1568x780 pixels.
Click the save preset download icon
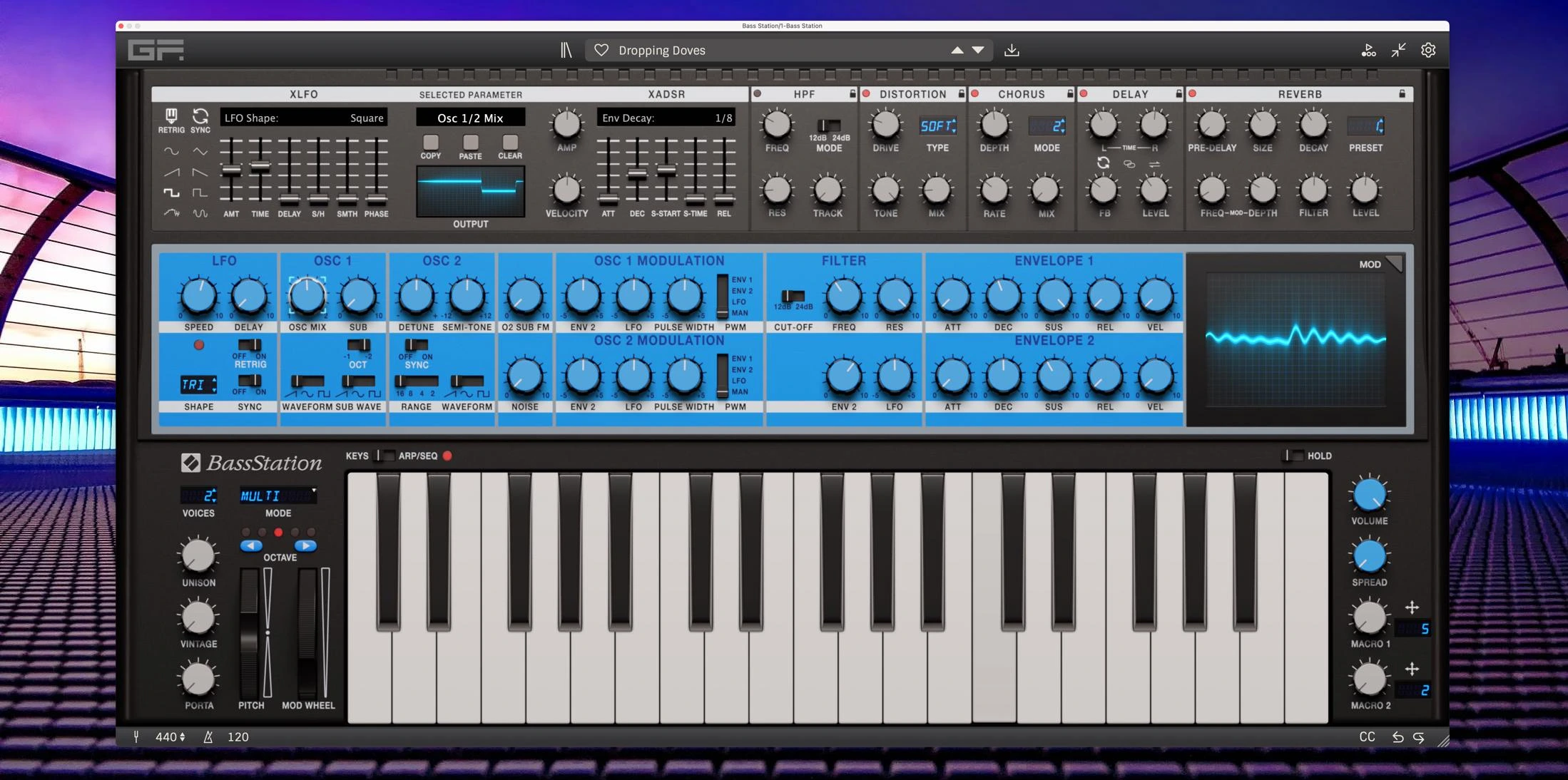[x=1013, y=50]
